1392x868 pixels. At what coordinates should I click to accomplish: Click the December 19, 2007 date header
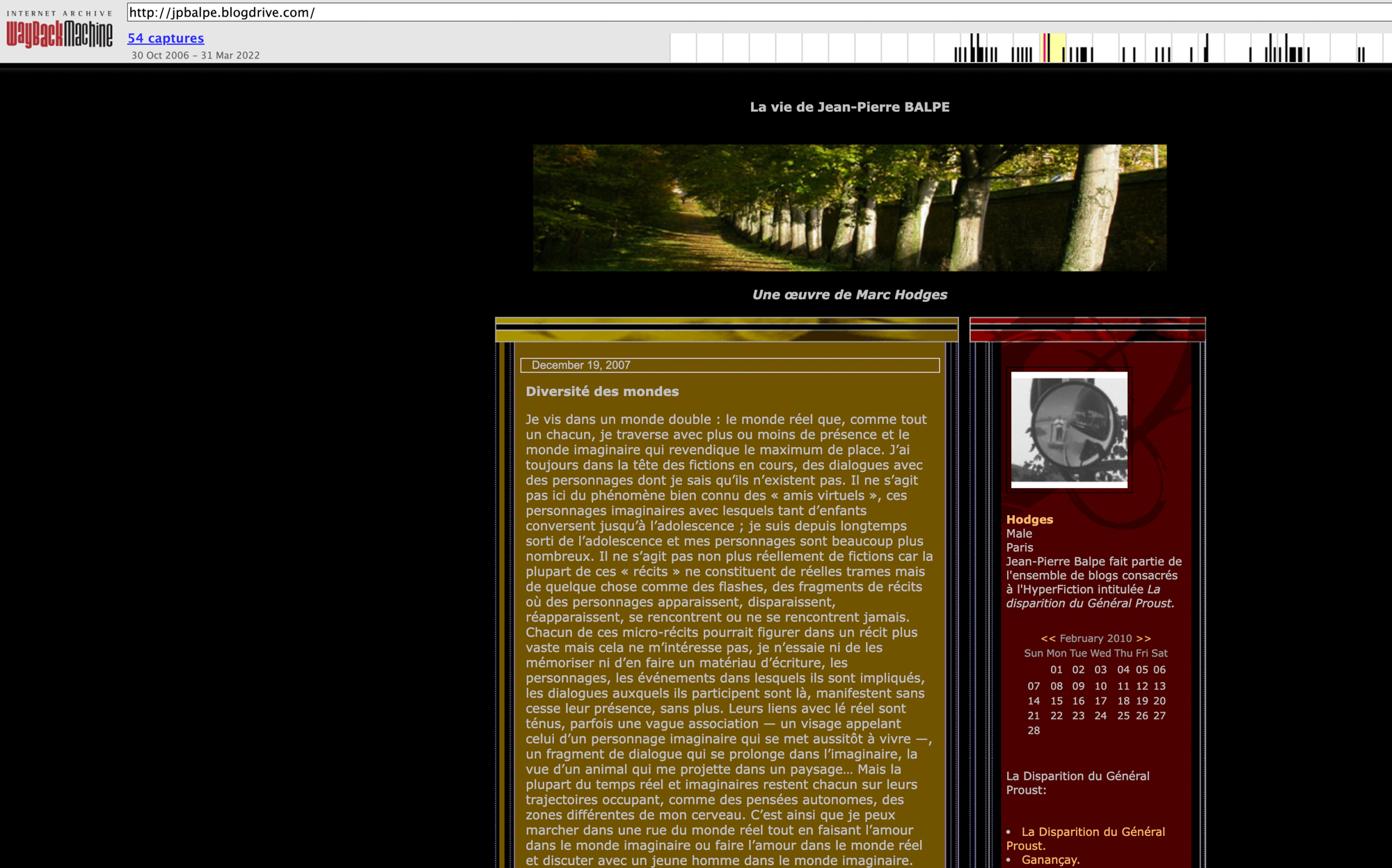click(581, 365)
